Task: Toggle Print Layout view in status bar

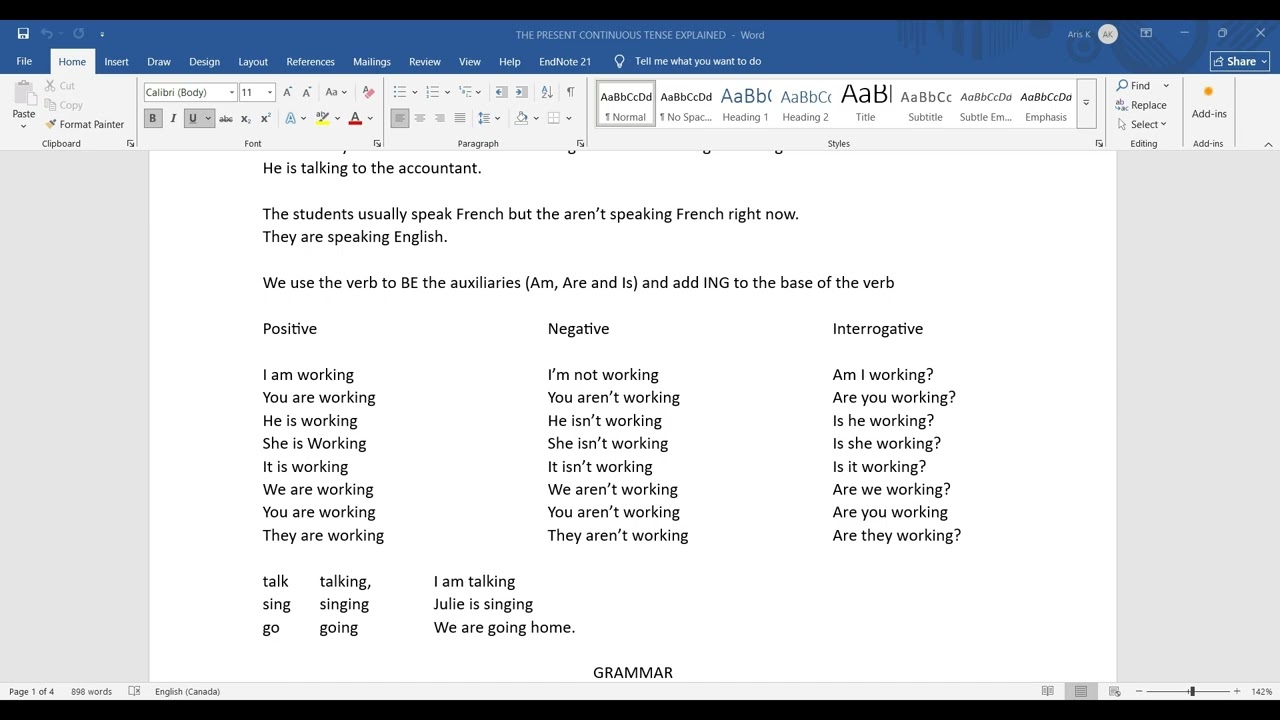Action: (x=1081, y=691)
